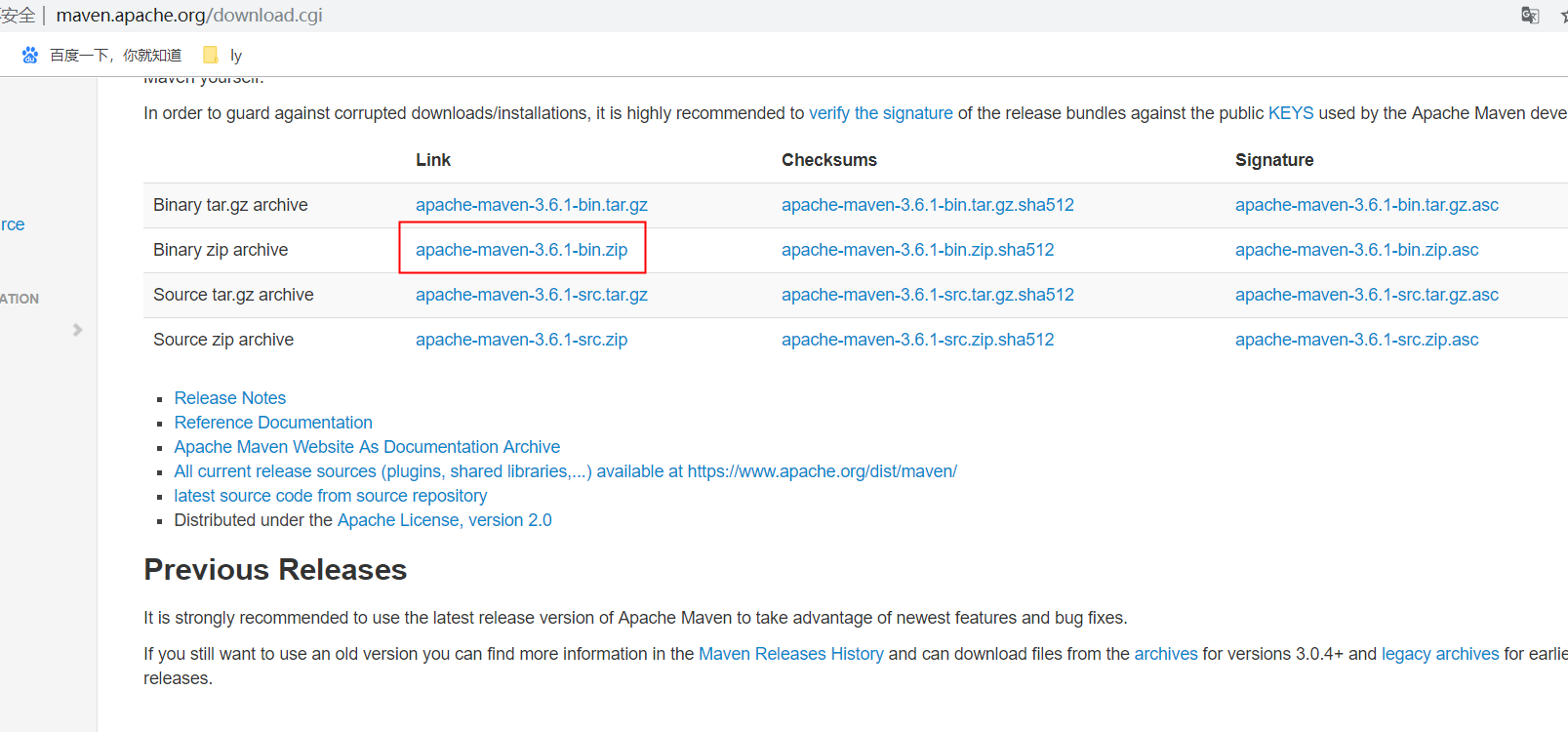Expand the sidebar chevron arrow
Screen dimensions: 1568x732
[77, 330]
